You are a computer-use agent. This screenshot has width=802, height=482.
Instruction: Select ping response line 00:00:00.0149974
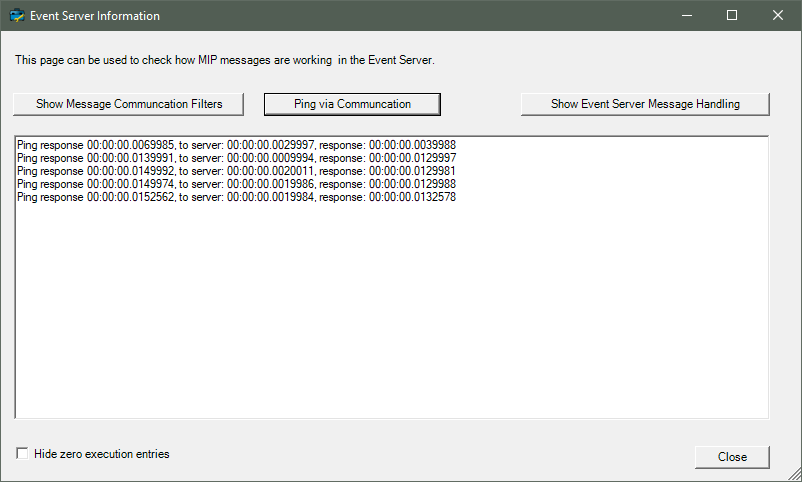coord(236,184)
